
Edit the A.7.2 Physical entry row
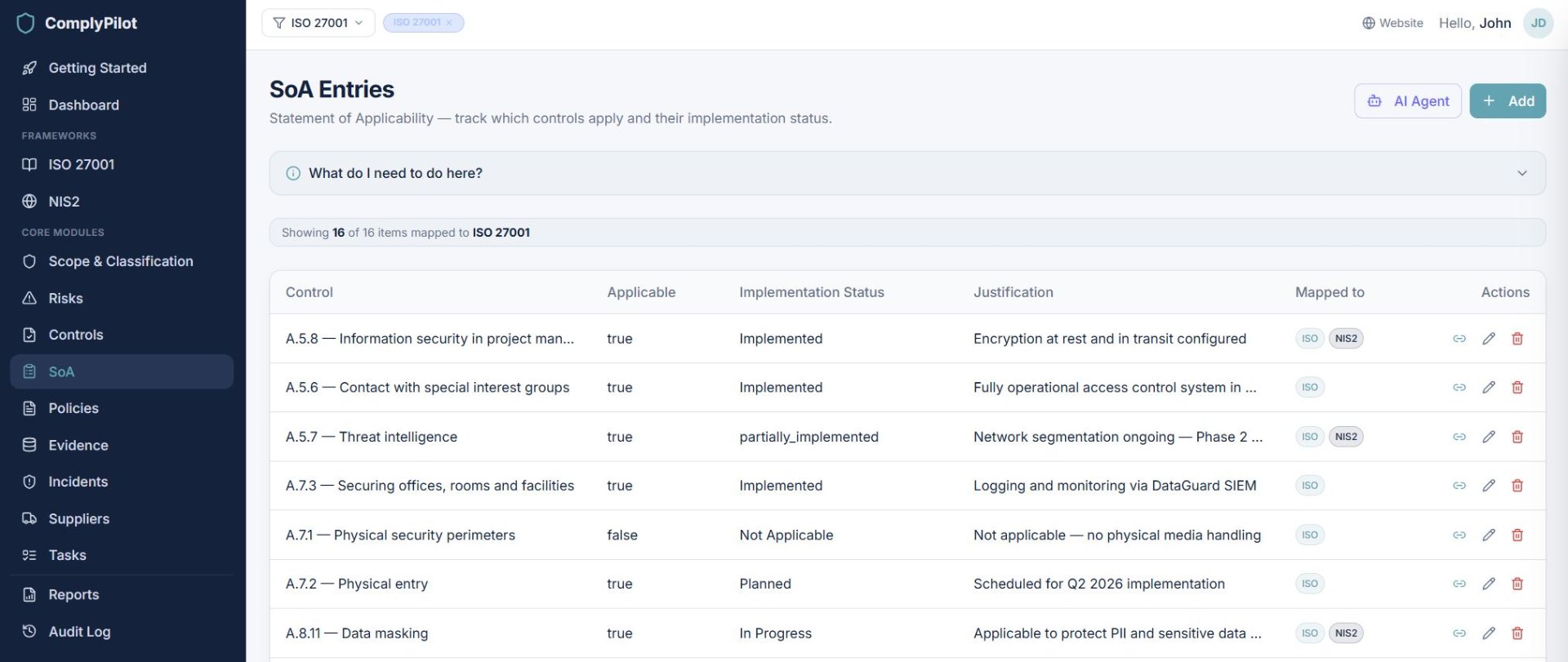point(1489,584)
